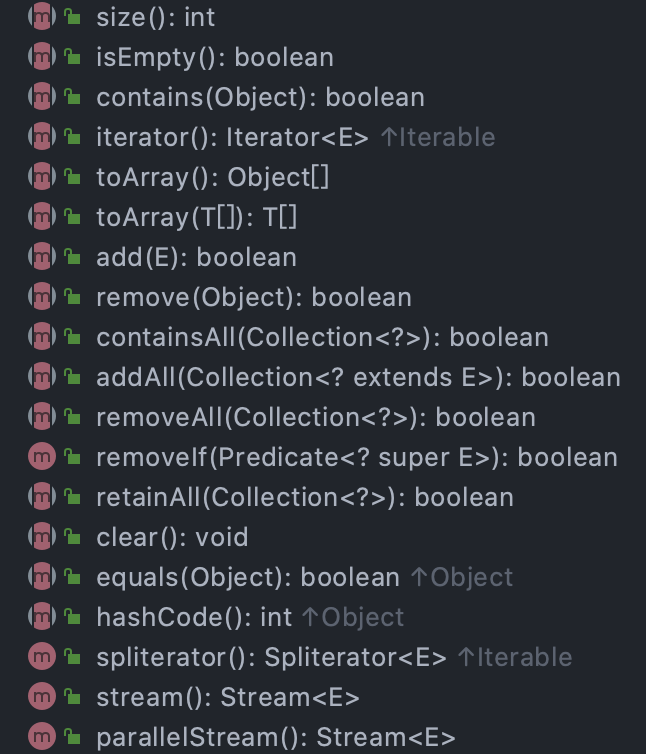This screenshot has height=754, width=646.
Task: Click the method icon beside size(): int
Action: [41, 17]
